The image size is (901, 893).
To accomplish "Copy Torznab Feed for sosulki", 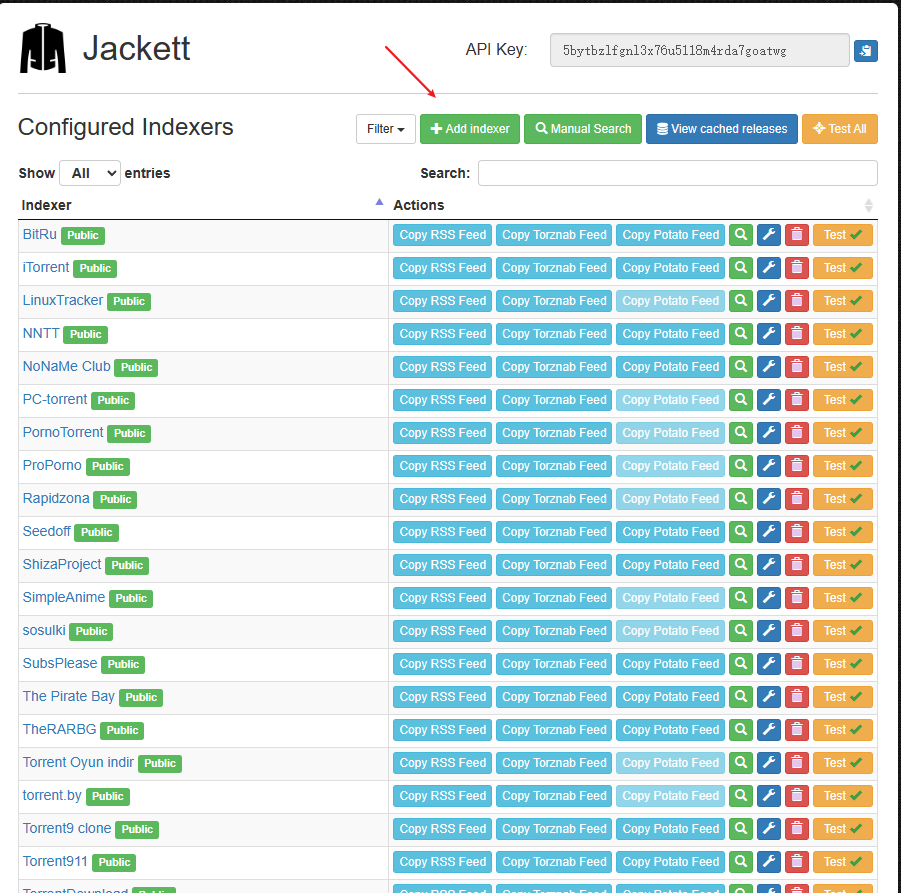I will point(554,631).
